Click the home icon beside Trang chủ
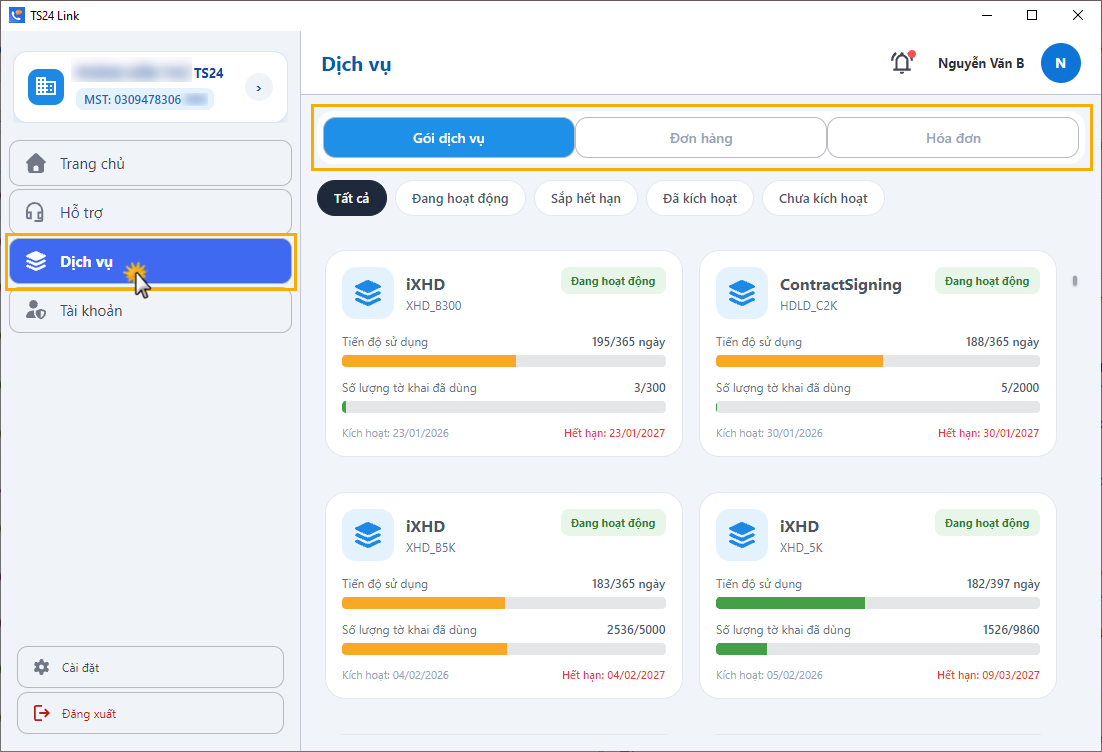Screen dimensions: 1102x752 click(x=36, y=163)
